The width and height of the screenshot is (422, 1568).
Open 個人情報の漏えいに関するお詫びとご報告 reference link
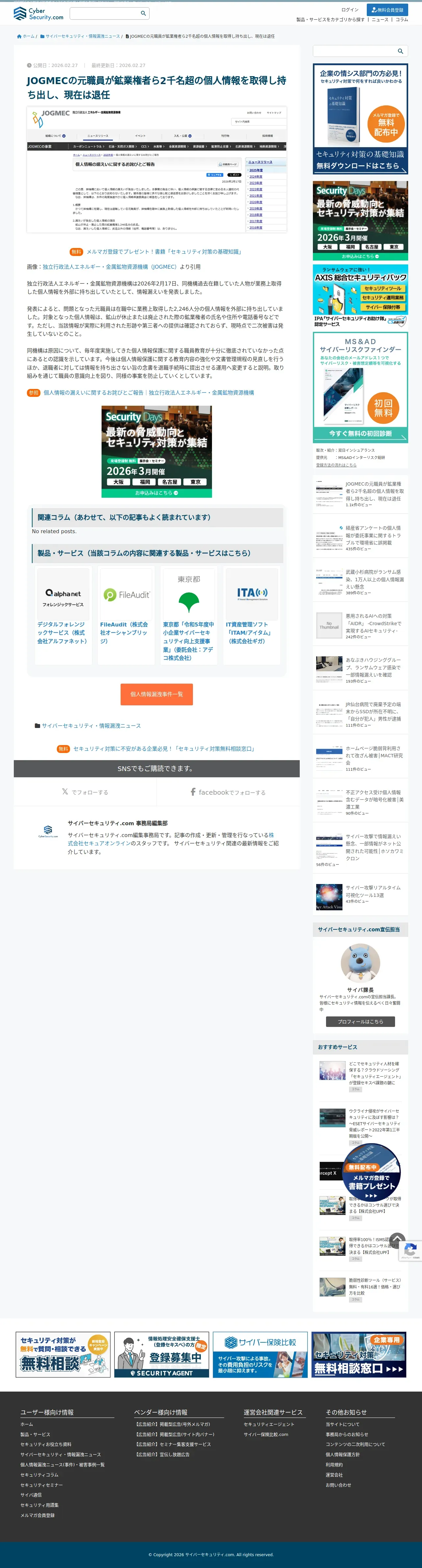click(x=149, y=393)
